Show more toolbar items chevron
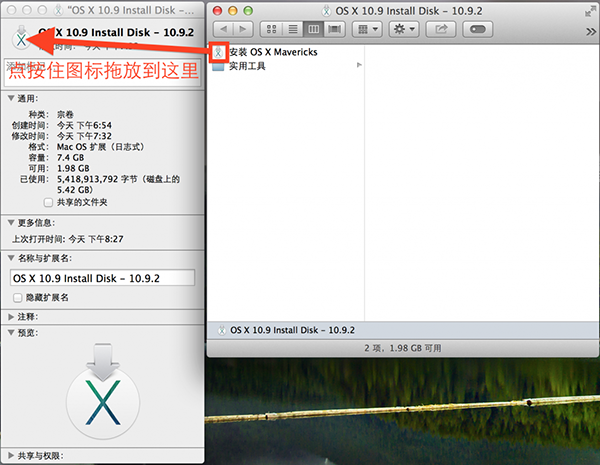 [591, 31]
